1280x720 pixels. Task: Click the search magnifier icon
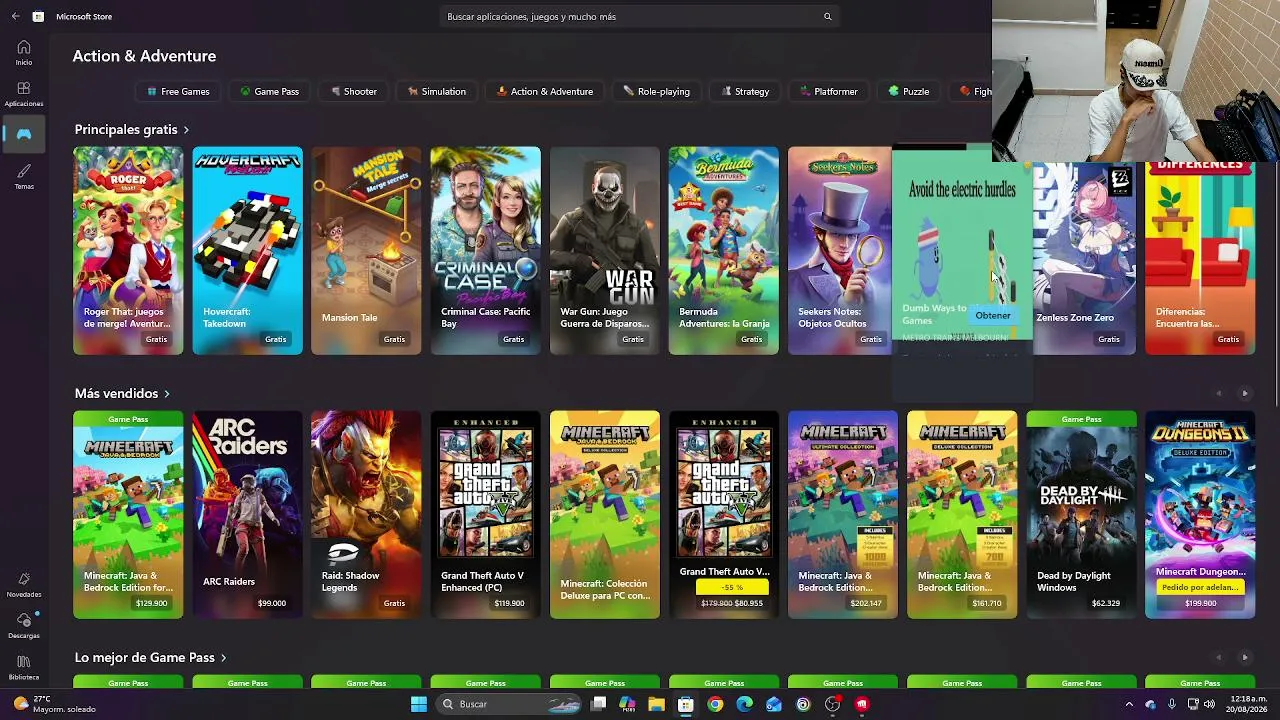point(827,16)
